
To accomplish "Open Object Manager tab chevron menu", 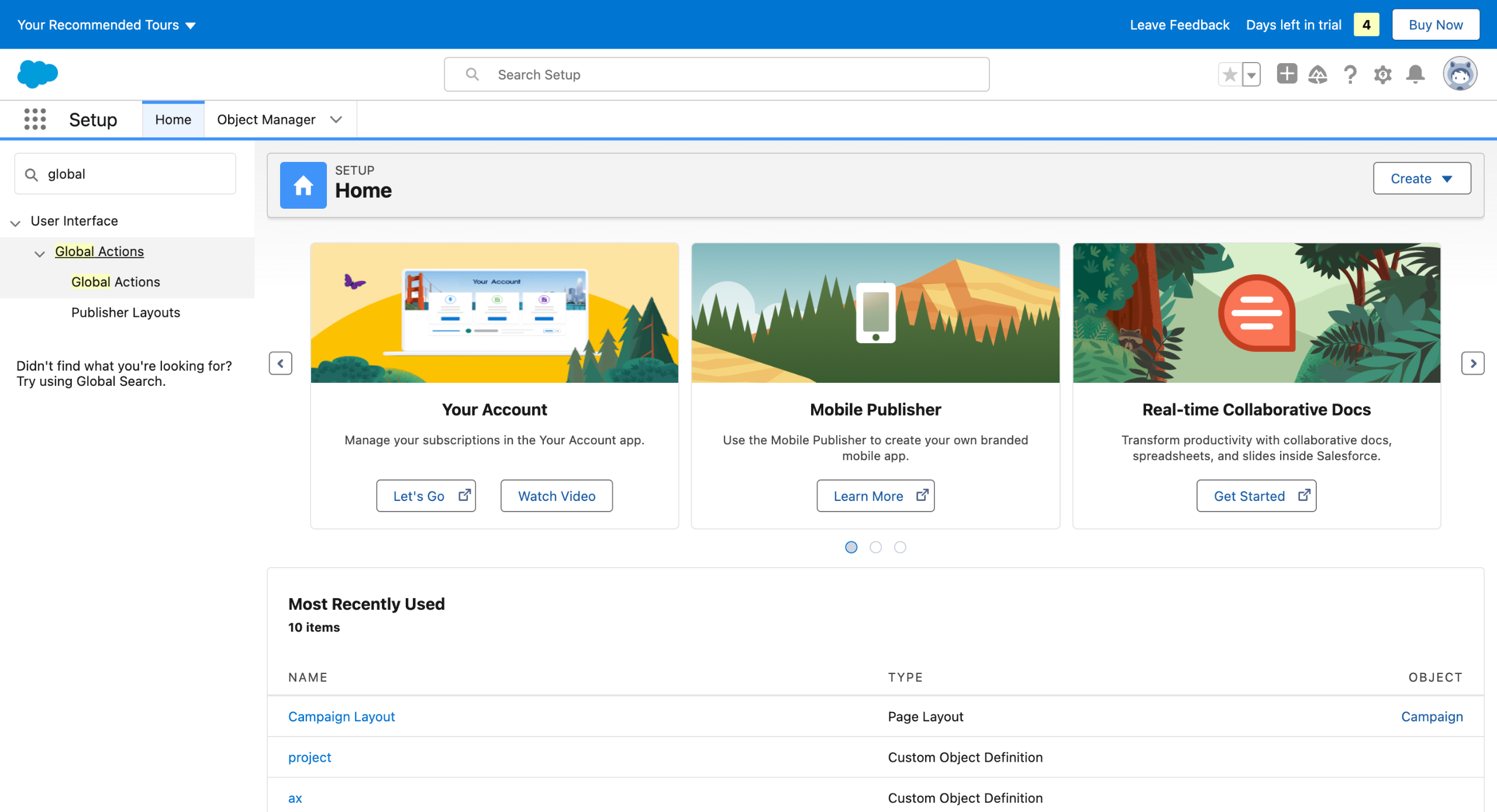I will pyautogui.click(x=336, y=119).
